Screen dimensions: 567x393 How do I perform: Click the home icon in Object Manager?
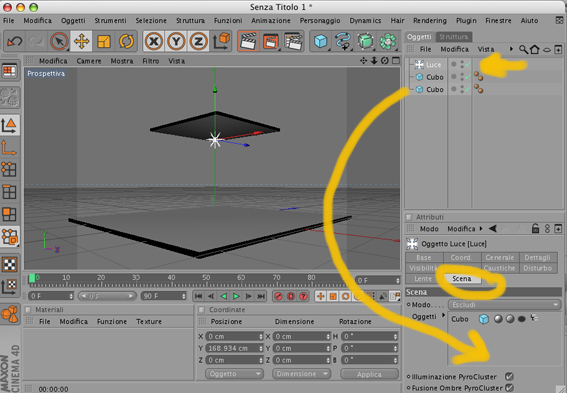coord(534,49)
